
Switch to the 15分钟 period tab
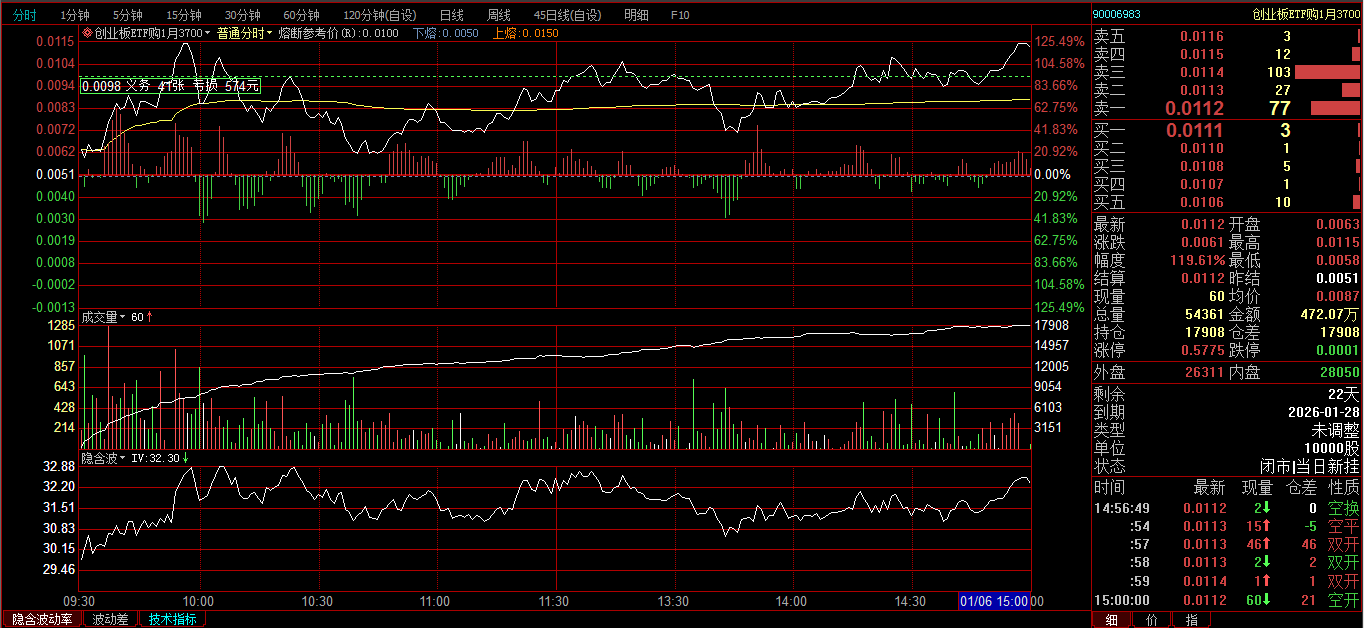pos(183,15)
